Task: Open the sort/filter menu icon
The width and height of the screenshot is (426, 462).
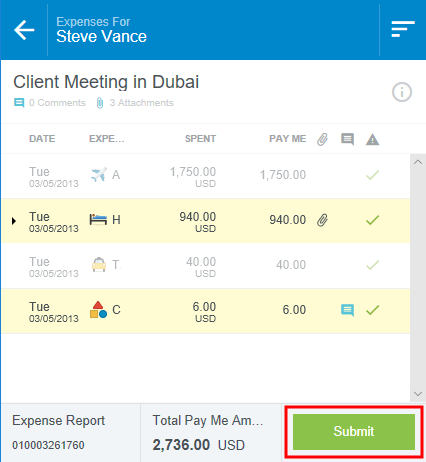Action: 403,29
